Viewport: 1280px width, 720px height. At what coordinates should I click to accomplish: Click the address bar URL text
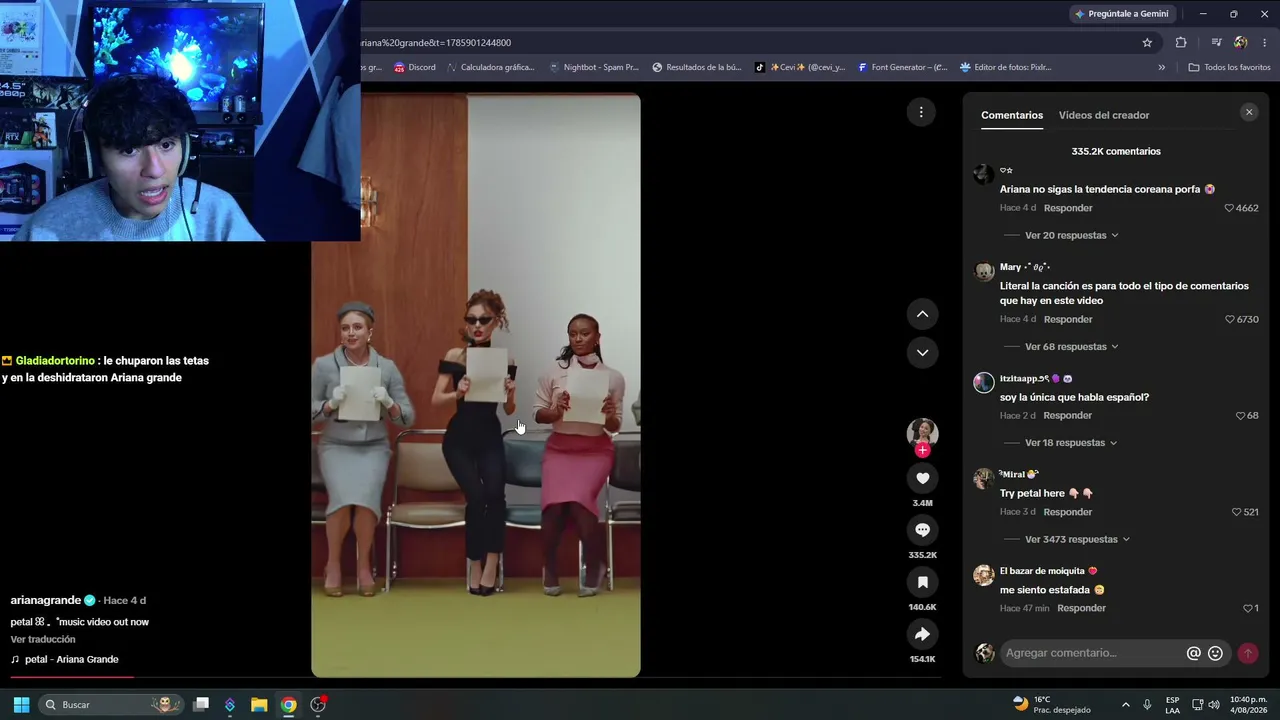[x=436, y=43]
